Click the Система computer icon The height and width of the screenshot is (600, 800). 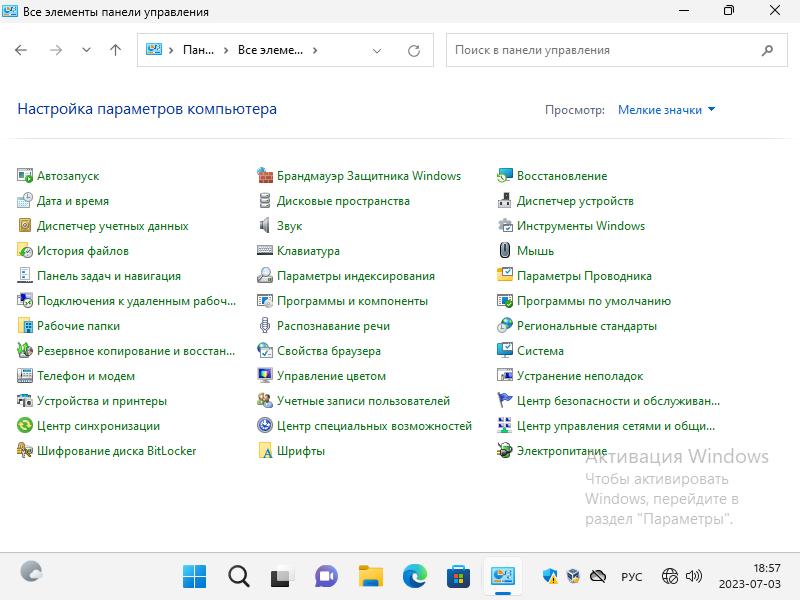(x=505, y=351)
